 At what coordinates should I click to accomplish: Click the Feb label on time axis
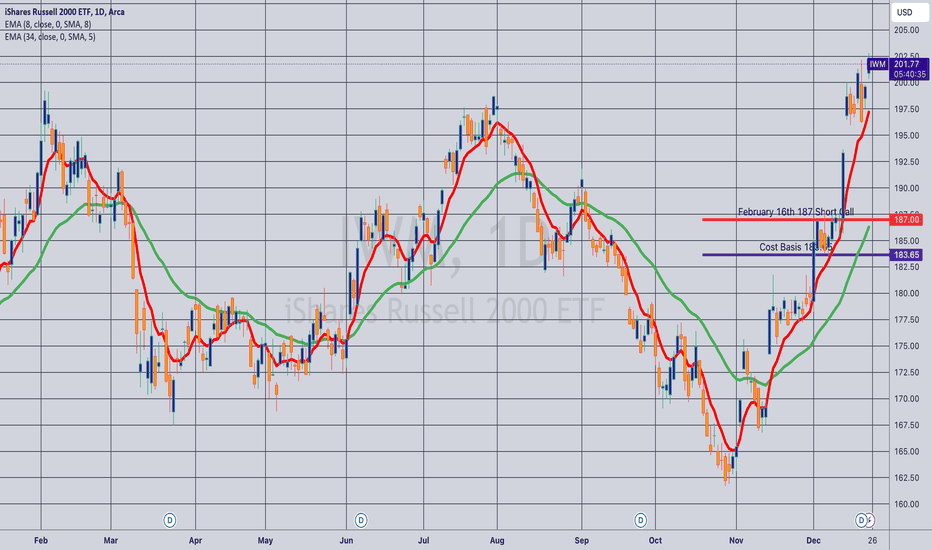click(40, 540)
